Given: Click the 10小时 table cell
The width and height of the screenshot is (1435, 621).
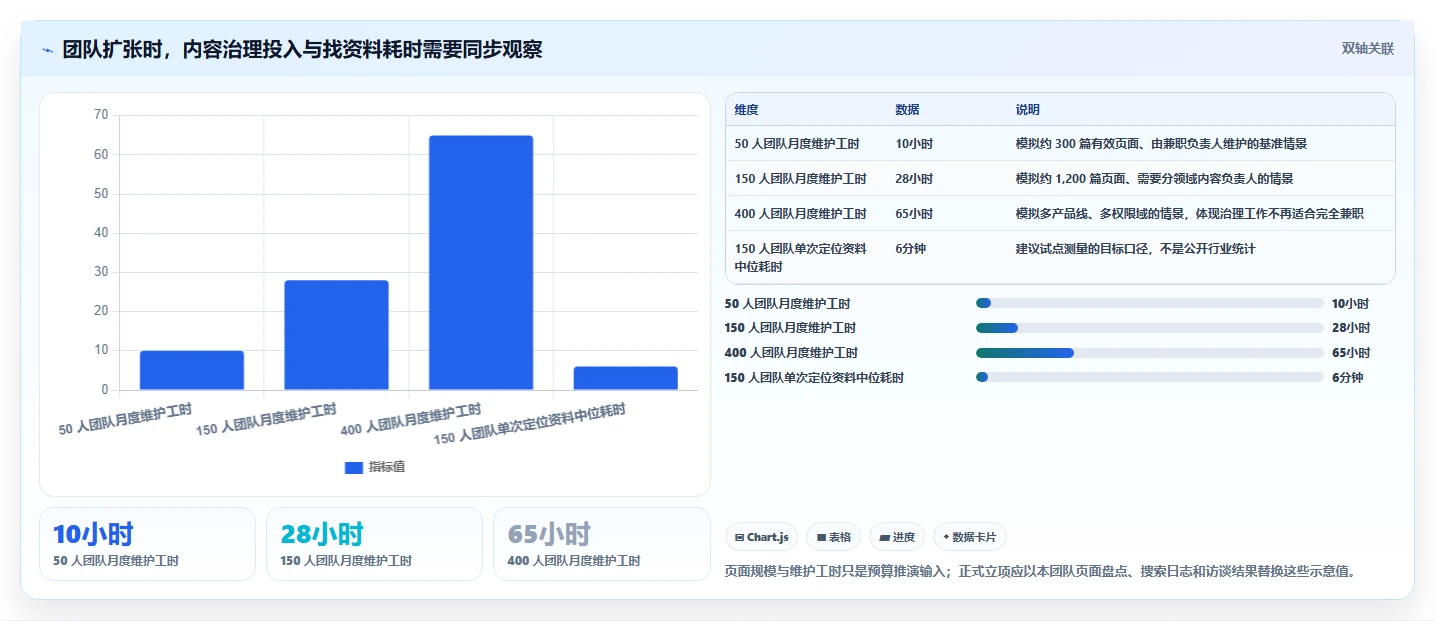Looking at the screenshot, I should (x=914, y=144).
